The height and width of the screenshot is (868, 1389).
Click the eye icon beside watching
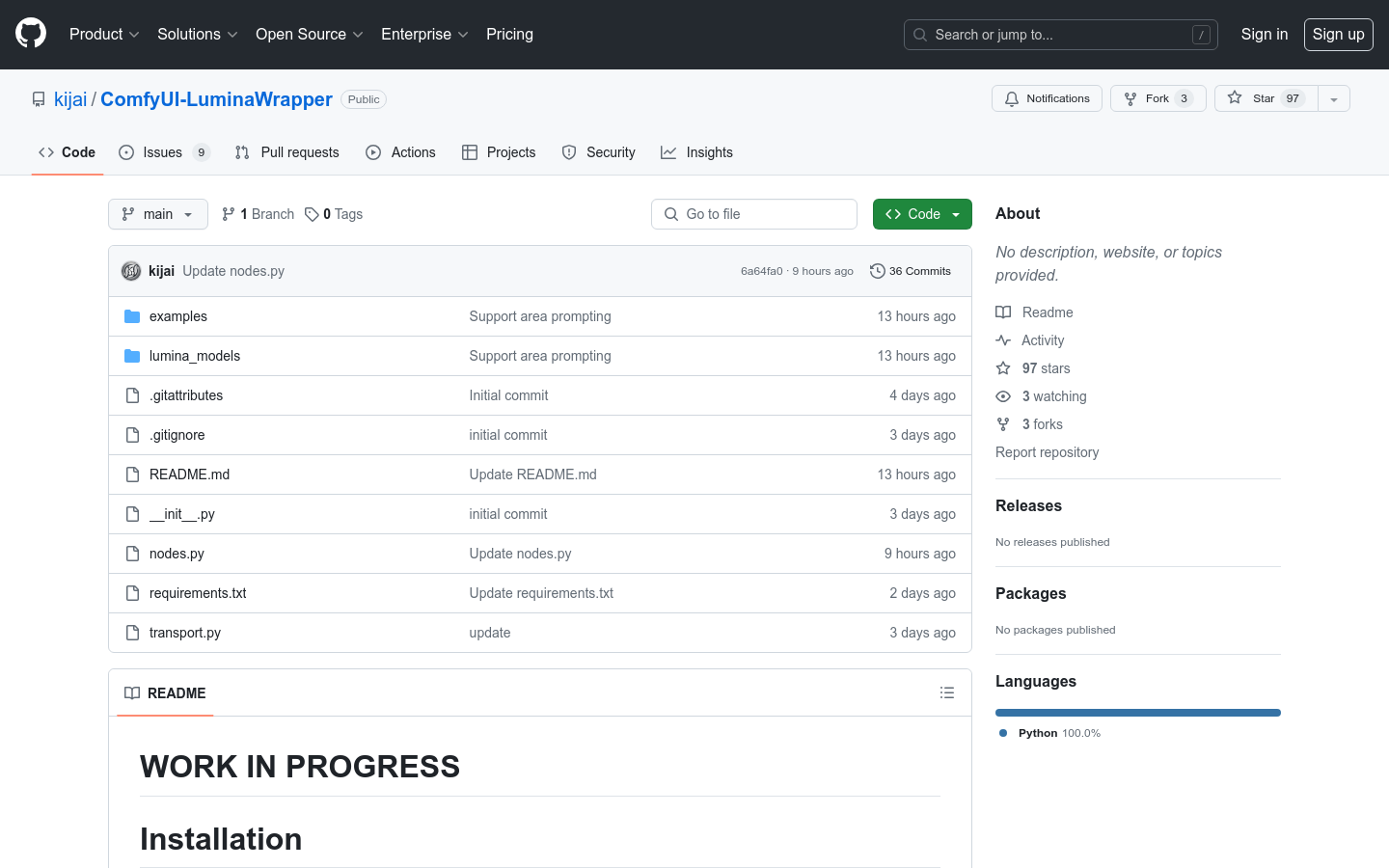tap(1003, 396)
